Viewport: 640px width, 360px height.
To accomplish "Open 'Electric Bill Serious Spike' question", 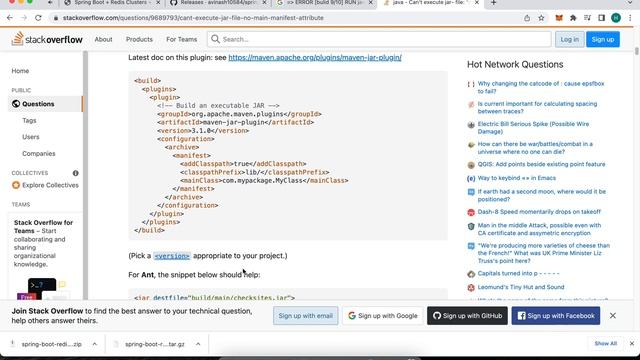I will click(x=533, y=128).
